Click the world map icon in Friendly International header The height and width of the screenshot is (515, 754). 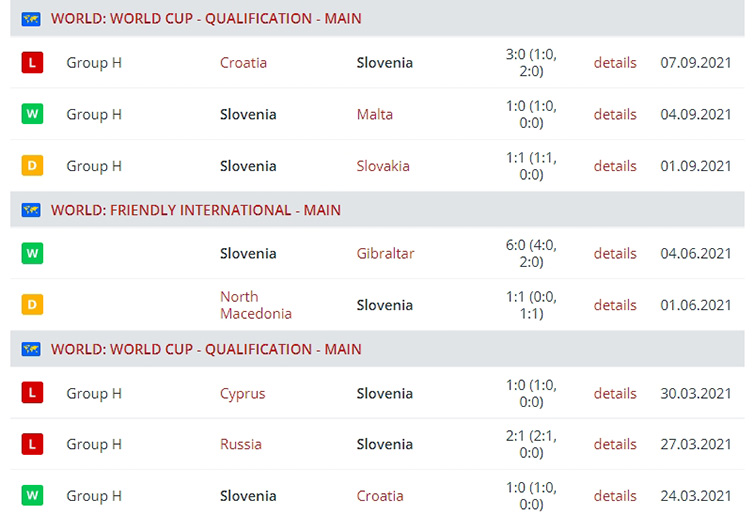31,210
